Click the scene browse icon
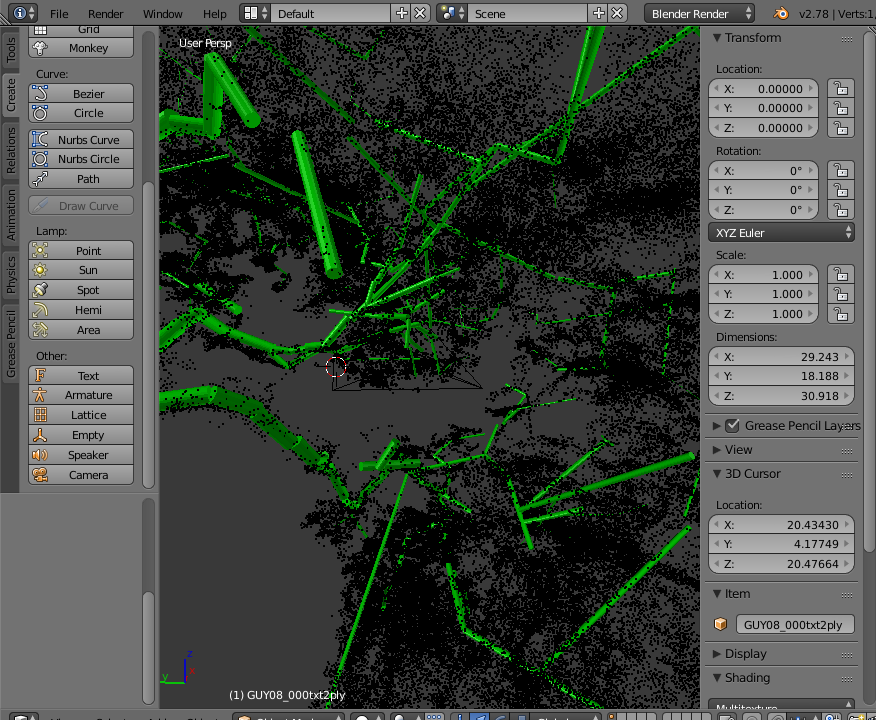Screen dimensions: 876x720 [x=451, y=14]
